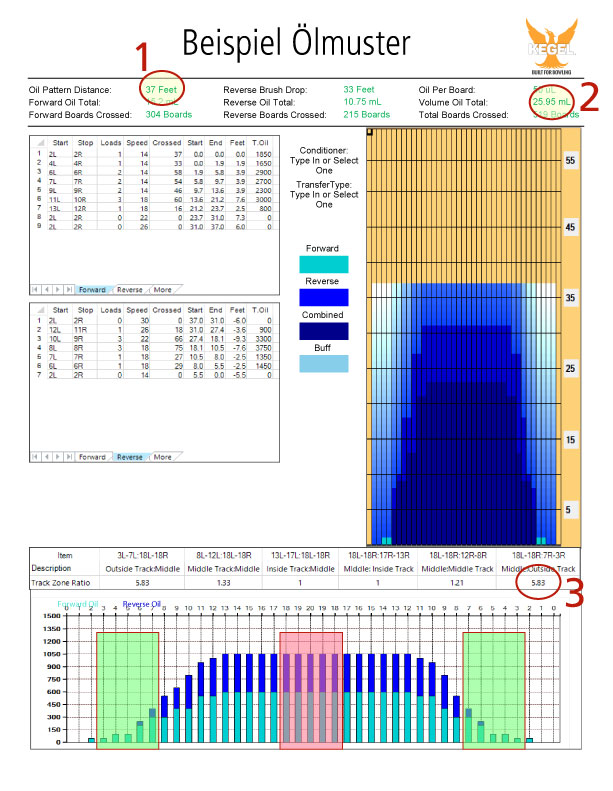Click the dark navy Combined color swatch
The width and height of the screenshot is (613, 791).
click(324, 331)
